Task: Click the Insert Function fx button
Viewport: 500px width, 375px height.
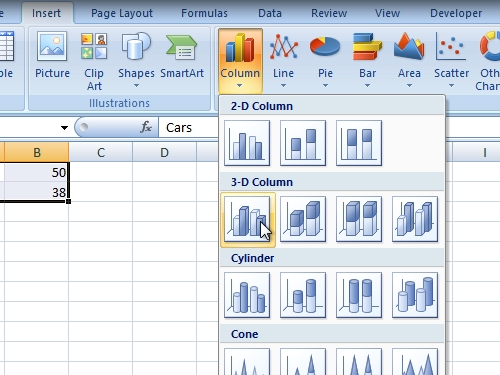Action: (146, 127)
